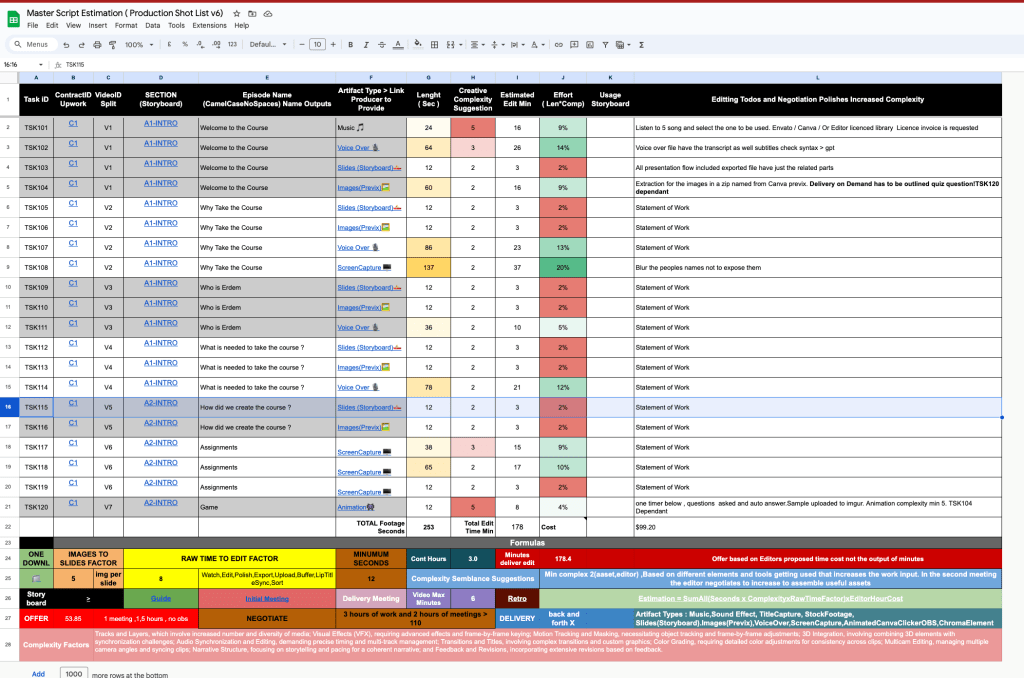Open the functions sigma menu

click(x=641, y=44)
